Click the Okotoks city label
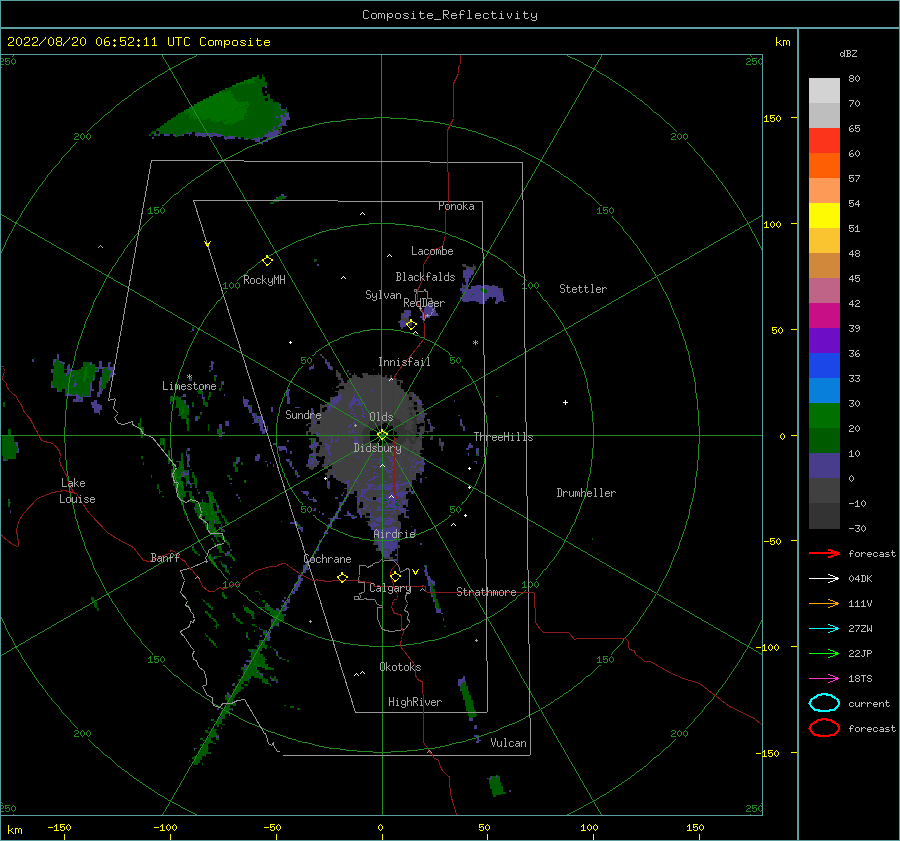This screenshot has height=841, width=900. [400, 667]
